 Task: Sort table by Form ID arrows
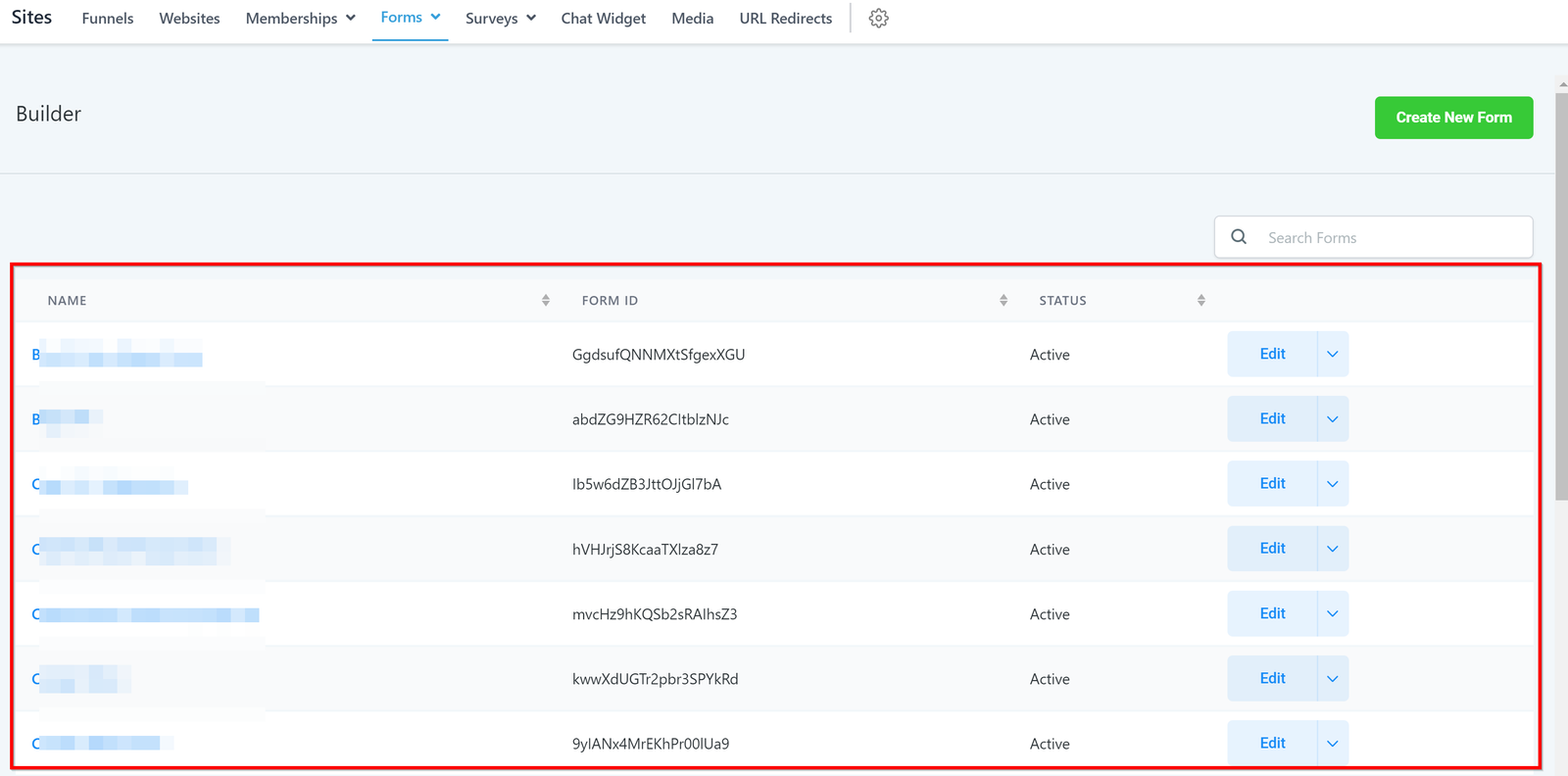pyautogui.click(x=1004, y=301)
